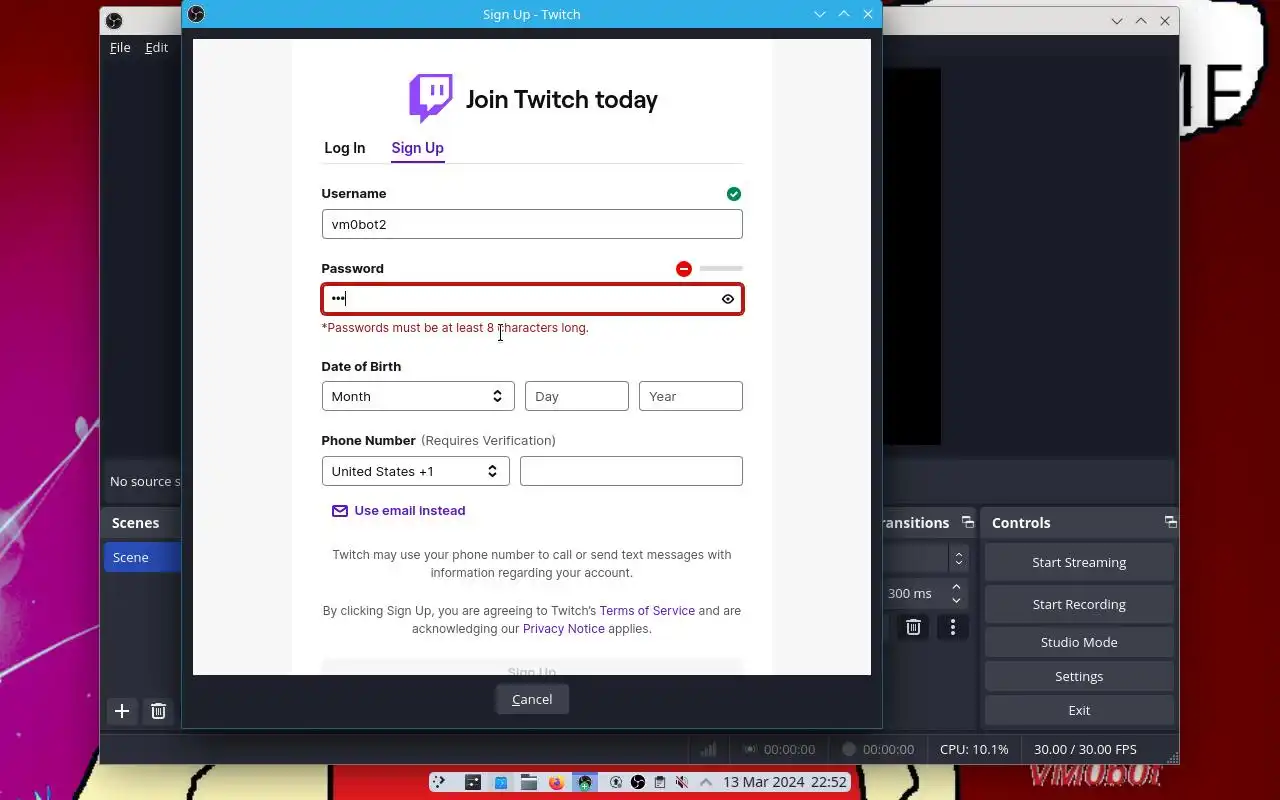Click the Year input field
1280x800 pixels.
tap(691, 396)
